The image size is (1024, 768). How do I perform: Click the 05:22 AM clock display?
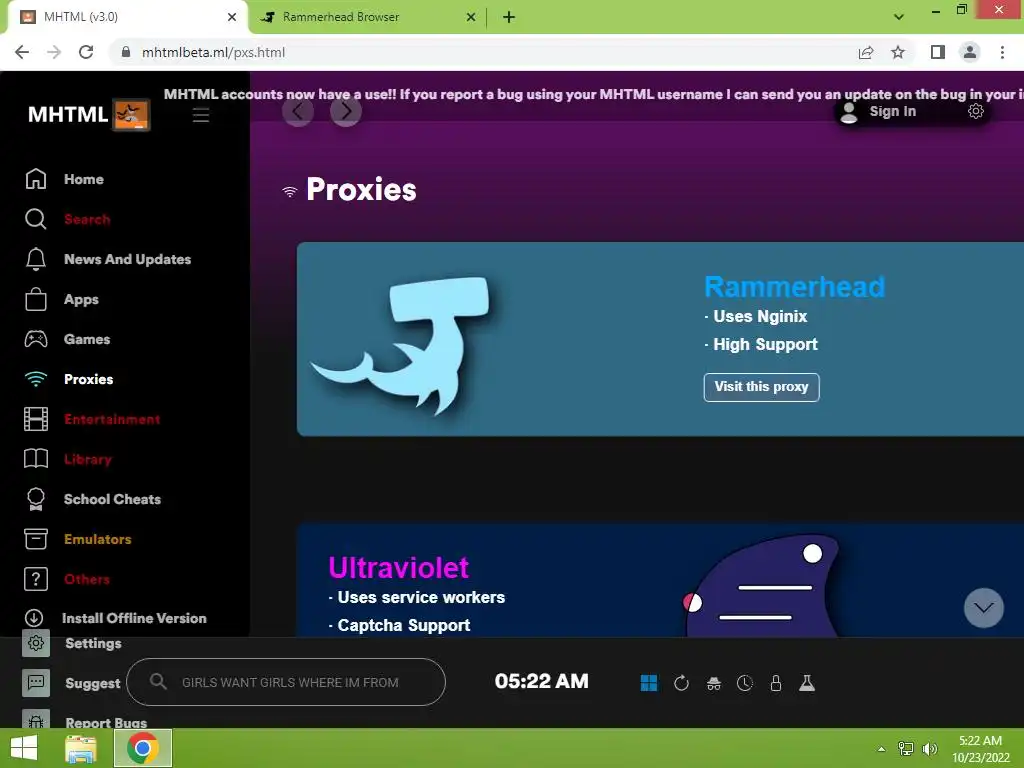pos(541,681)
